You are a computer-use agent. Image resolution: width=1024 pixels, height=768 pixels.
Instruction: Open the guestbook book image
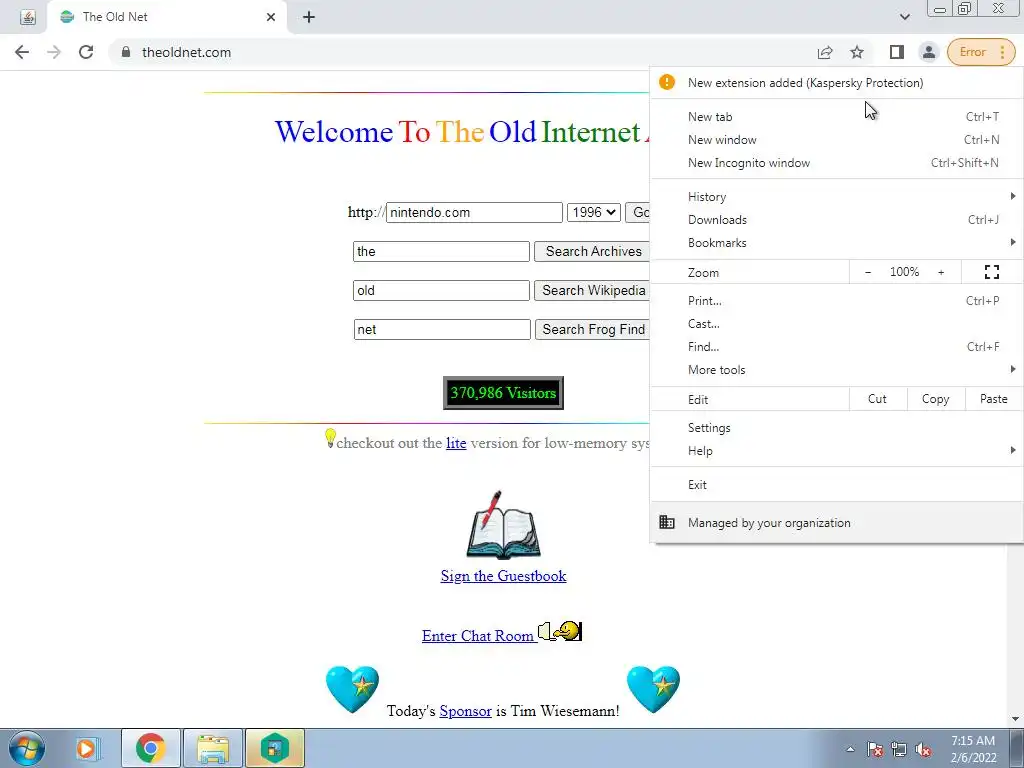point(503,525)
